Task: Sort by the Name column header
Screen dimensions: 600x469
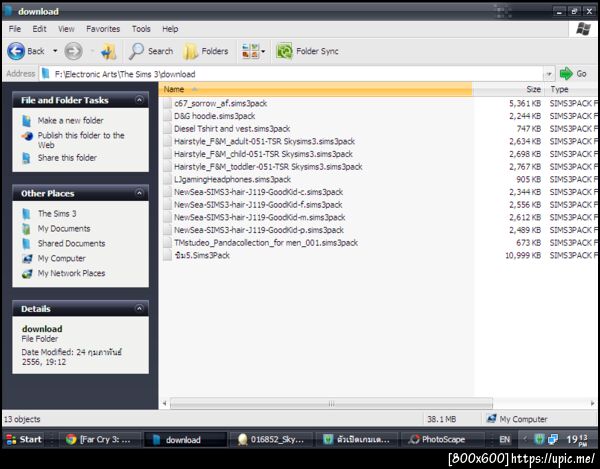Action: coord(315,89)
